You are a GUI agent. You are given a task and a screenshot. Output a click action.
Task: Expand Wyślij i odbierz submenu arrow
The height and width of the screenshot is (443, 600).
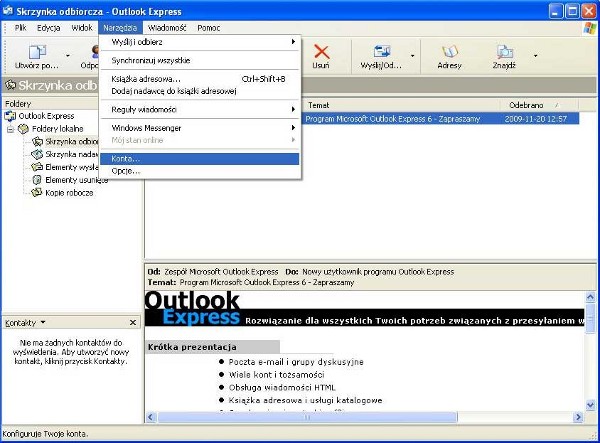(x=293, y=42)
